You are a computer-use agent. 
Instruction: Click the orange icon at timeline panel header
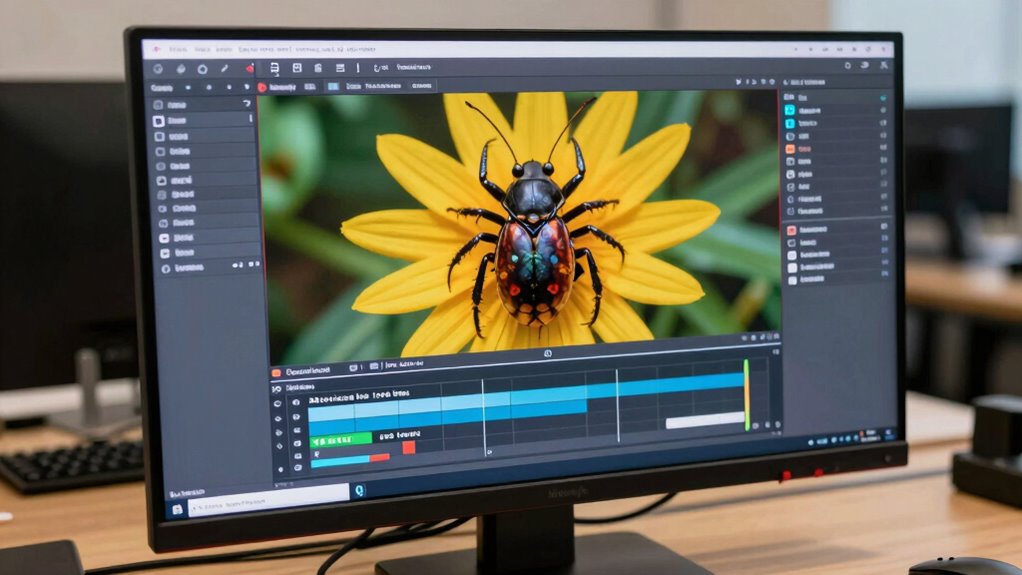tap(276, 372)
